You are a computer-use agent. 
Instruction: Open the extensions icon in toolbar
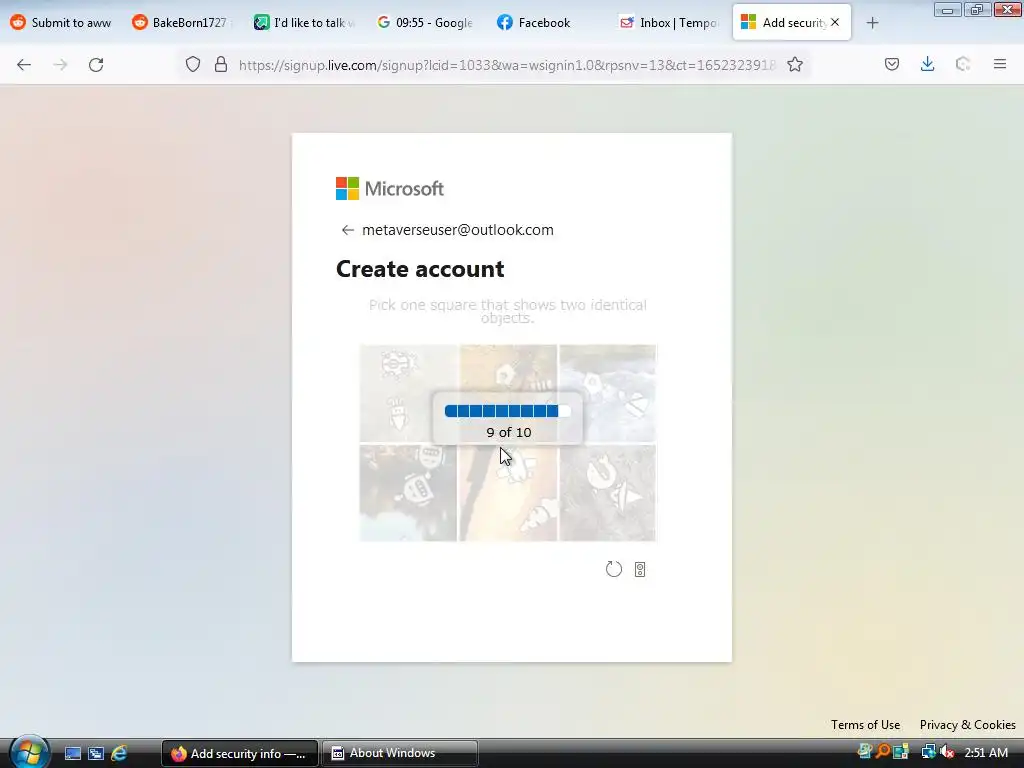click(963, 64)
